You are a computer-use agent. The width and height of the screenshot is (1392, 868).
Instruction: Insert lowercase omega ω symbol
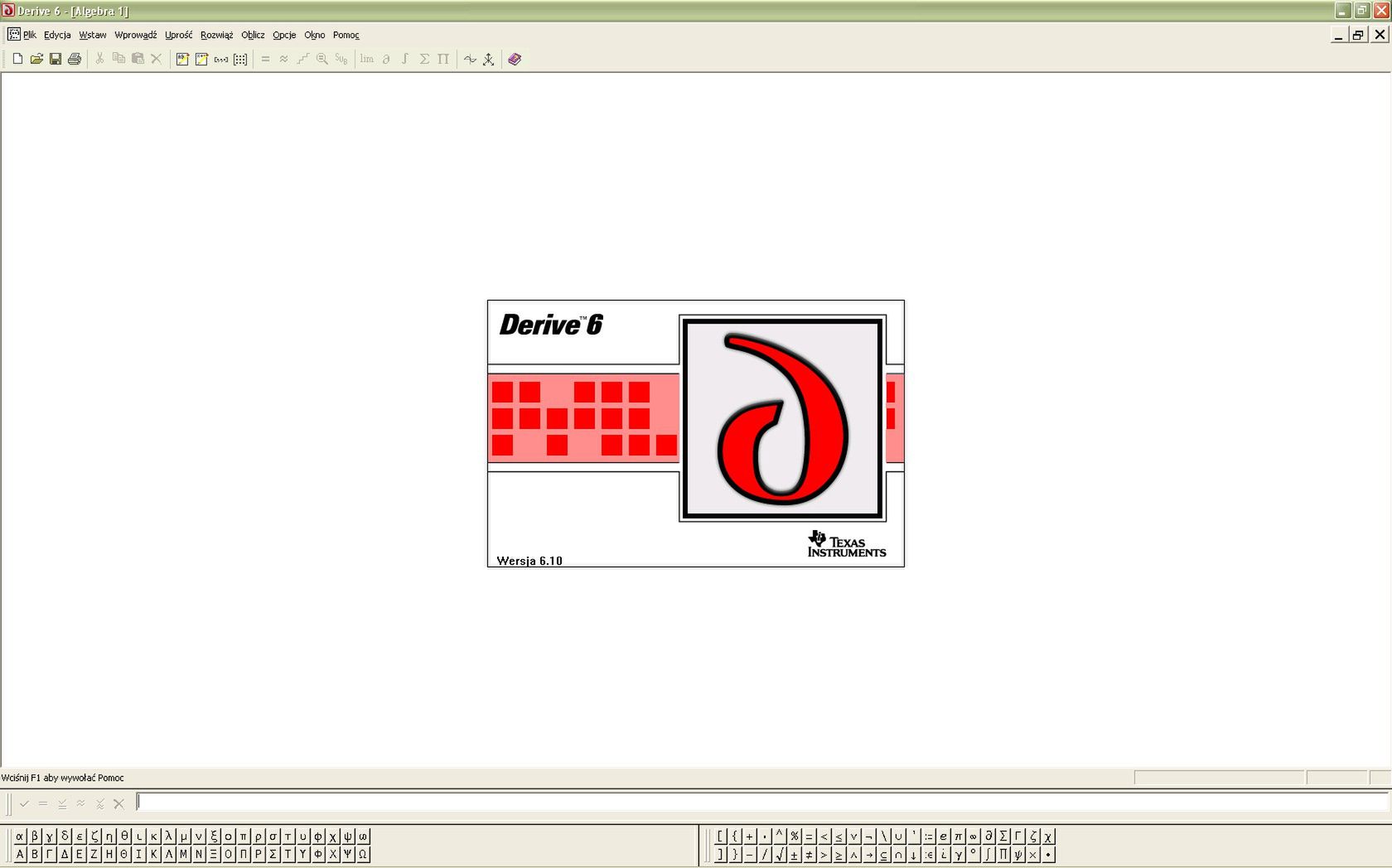coord(363,836)
